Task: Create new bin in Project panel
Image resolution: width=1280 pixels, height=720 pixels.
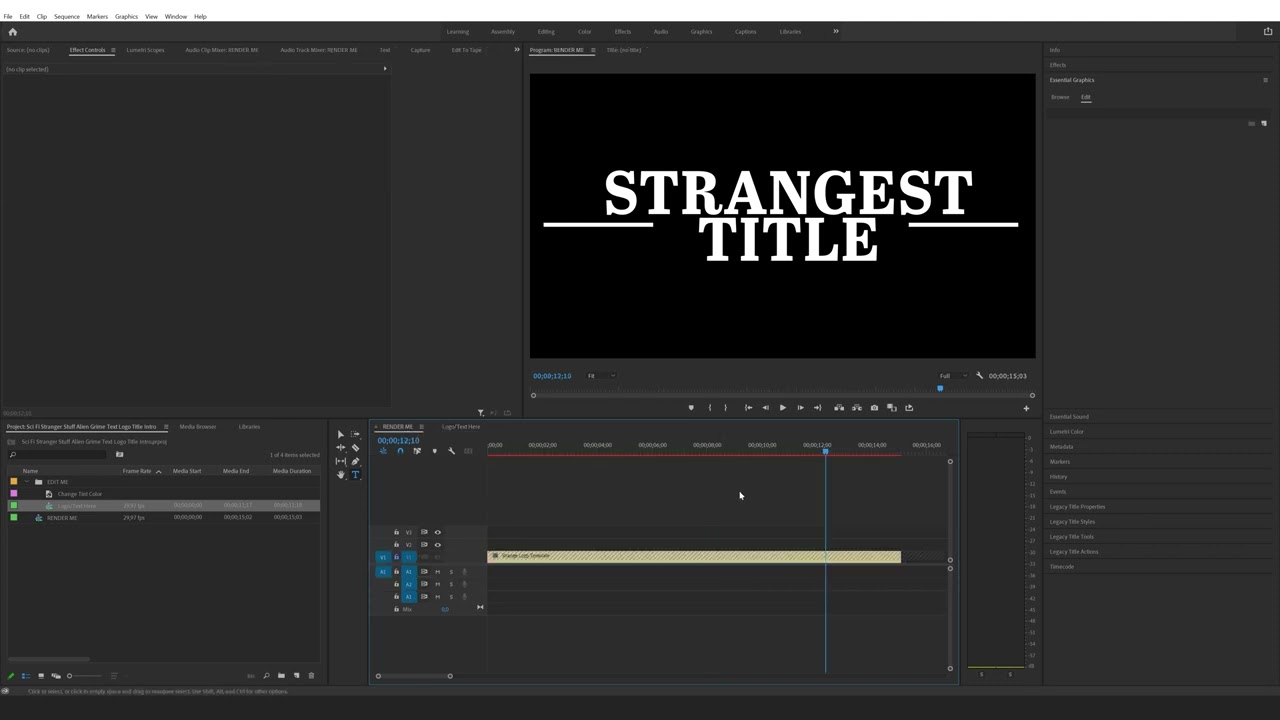Action: click(x=281, y=676)
